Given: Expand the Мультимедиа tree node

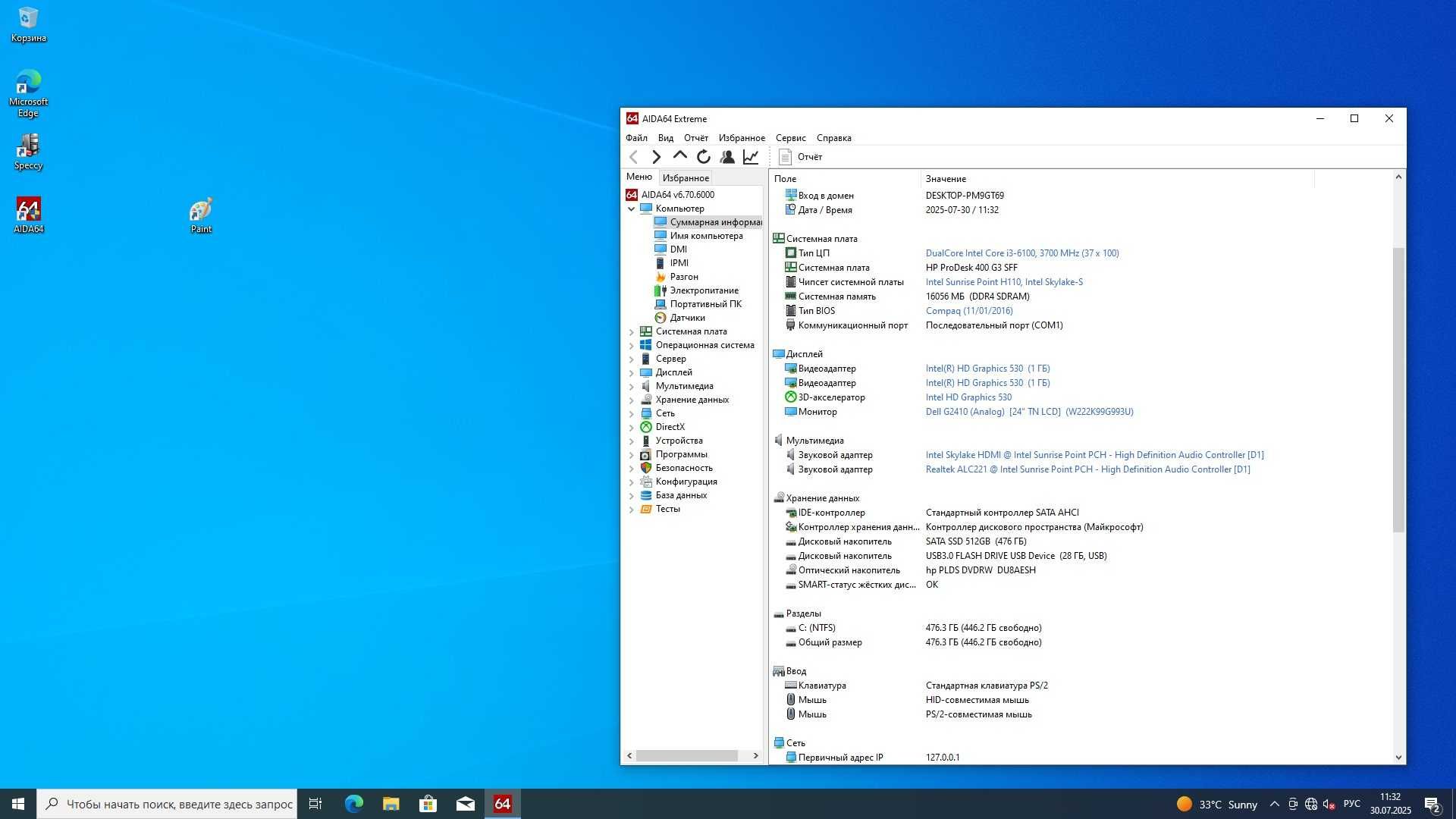Looking at the screenshot, I should point(631,387).
